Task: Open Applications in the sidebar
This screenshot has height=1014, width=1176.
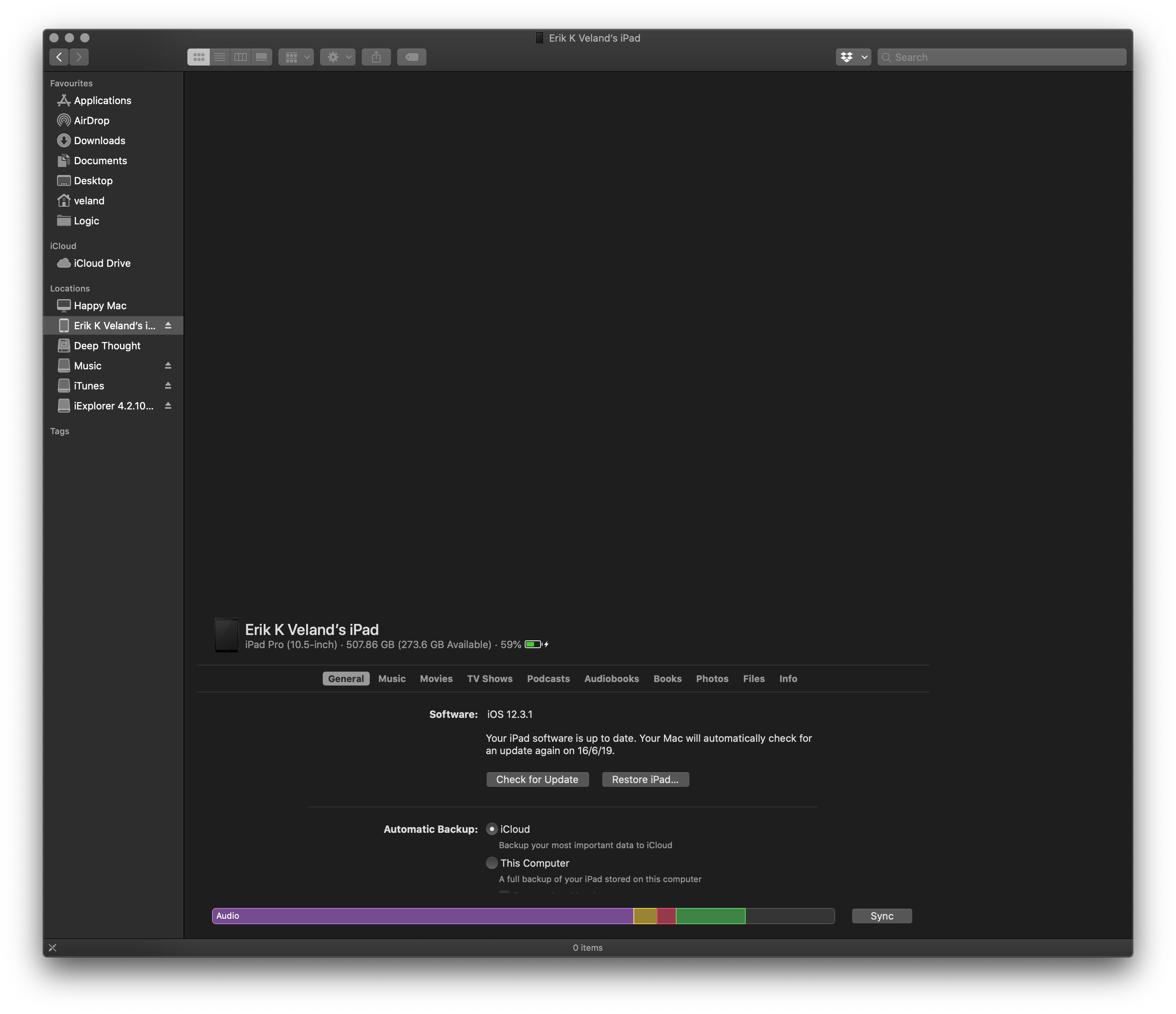Action: tap(113, 100)
